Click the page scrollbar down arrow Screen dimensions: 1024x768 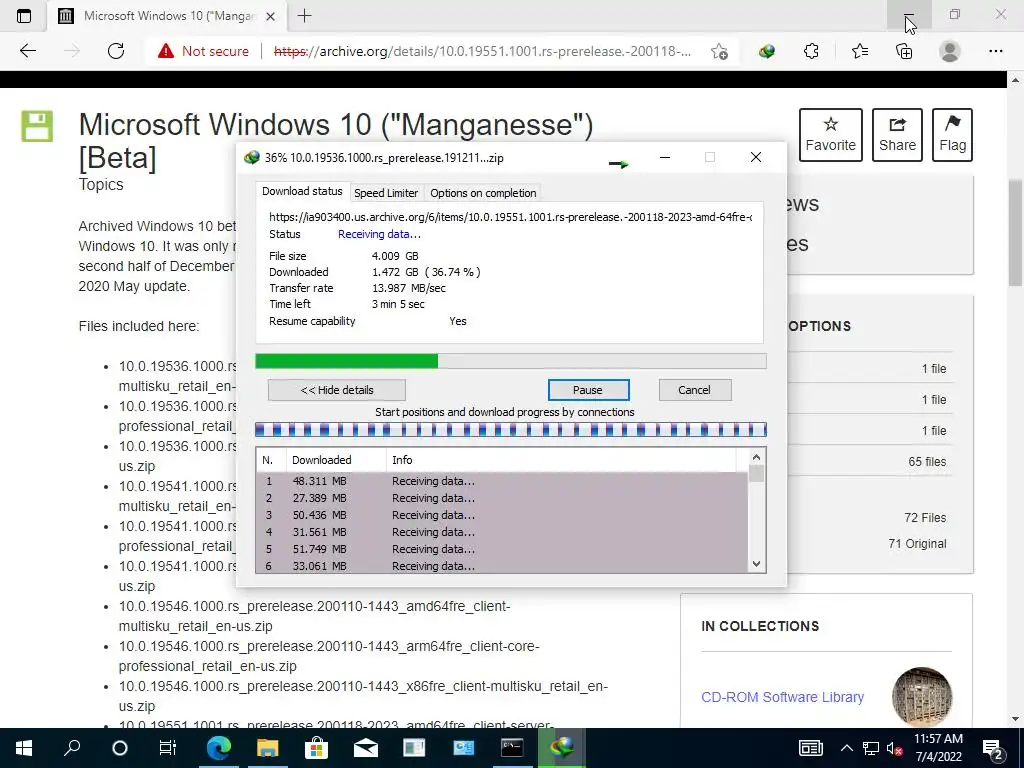(x=1016, y=719)
